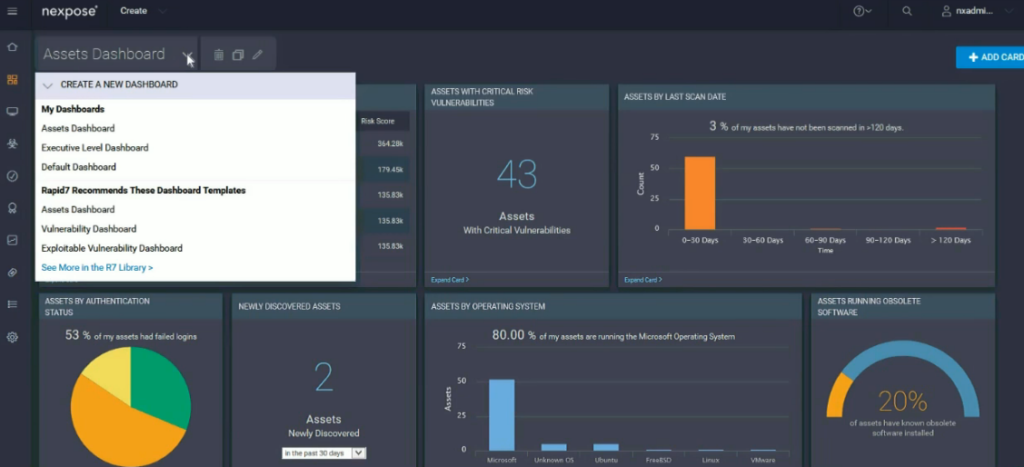1024x467 pixels.
Task: Edit dashboard name with pencil icon
Action: point(257,55)
